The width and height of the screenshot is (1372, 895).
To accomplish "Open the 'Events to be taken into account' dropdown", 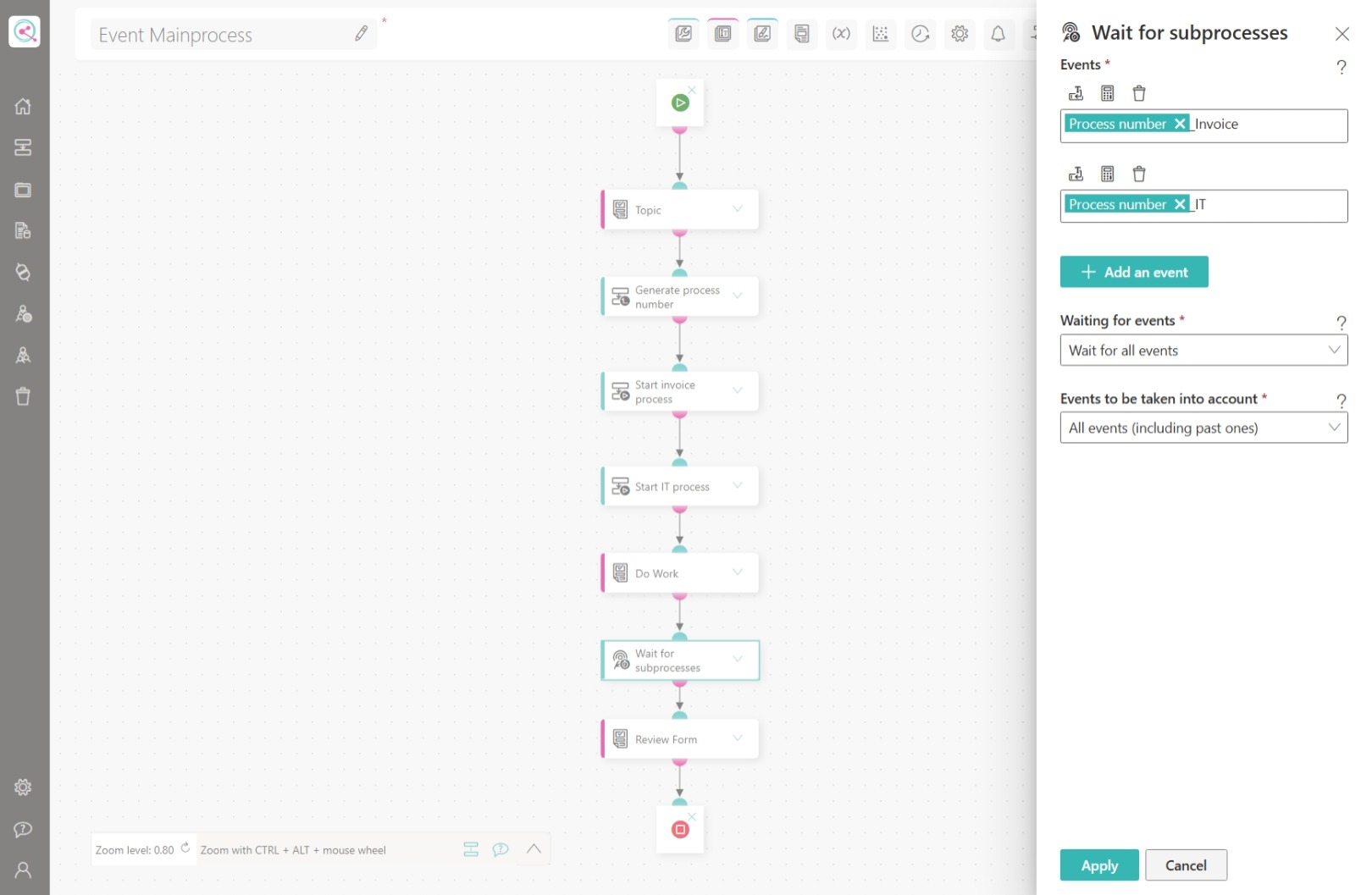I will tap(1203, 428).
